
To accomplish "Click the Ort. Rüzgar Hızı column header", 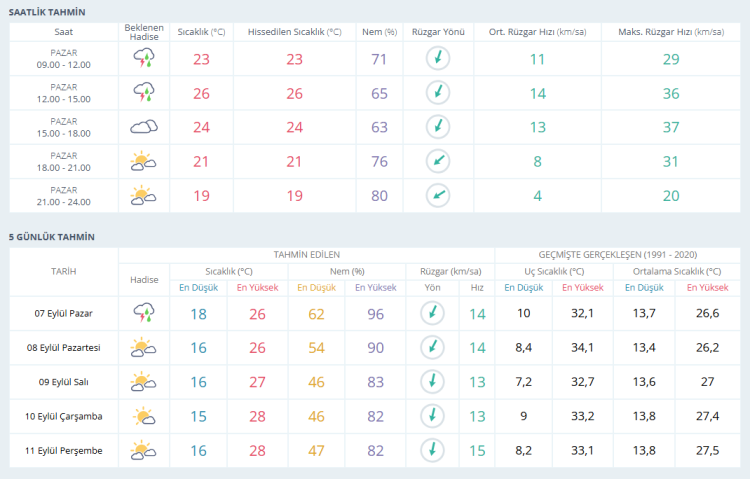I will click(x=537, y=32).
